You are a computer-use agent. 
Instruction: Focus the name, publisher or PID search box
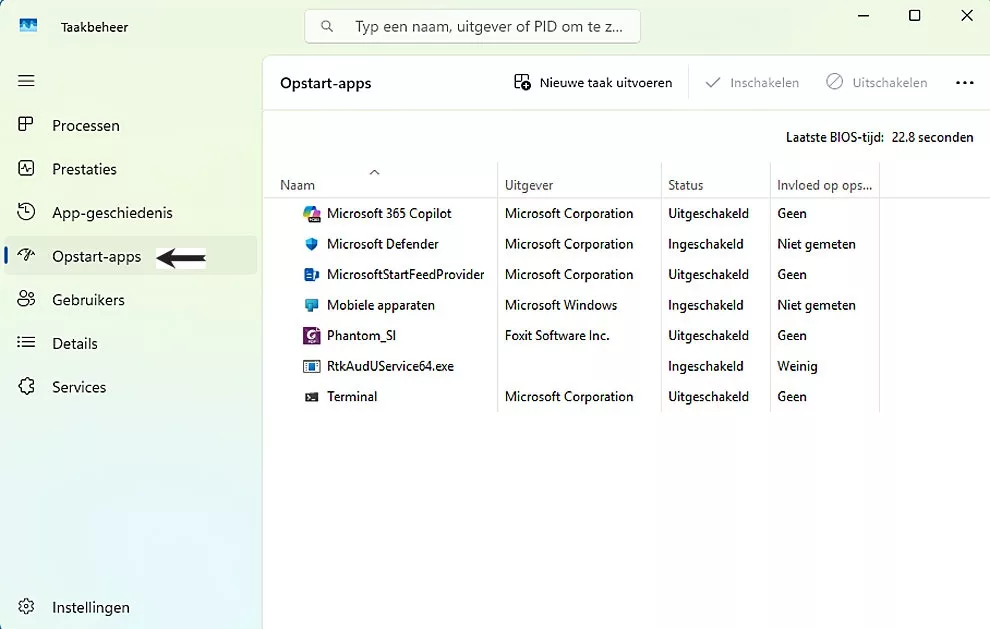[x=472, y=27]
